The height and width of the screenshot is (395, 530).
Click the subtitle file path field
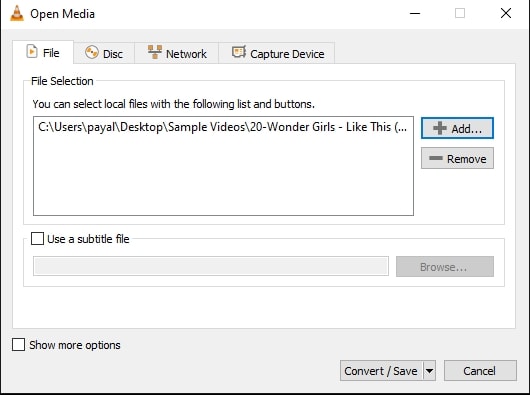point(211,266)
